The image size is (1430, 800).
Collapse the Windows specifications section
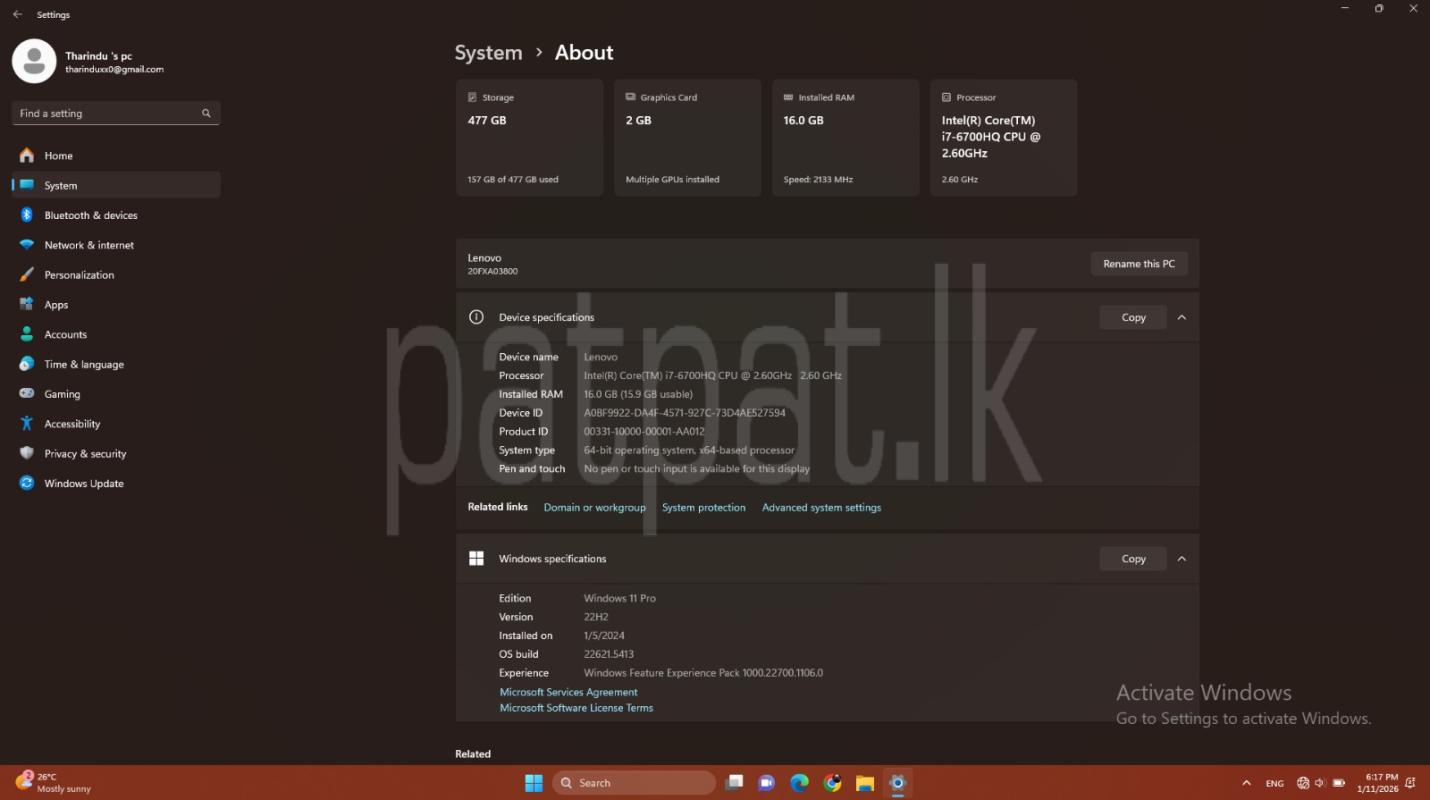1181,559
